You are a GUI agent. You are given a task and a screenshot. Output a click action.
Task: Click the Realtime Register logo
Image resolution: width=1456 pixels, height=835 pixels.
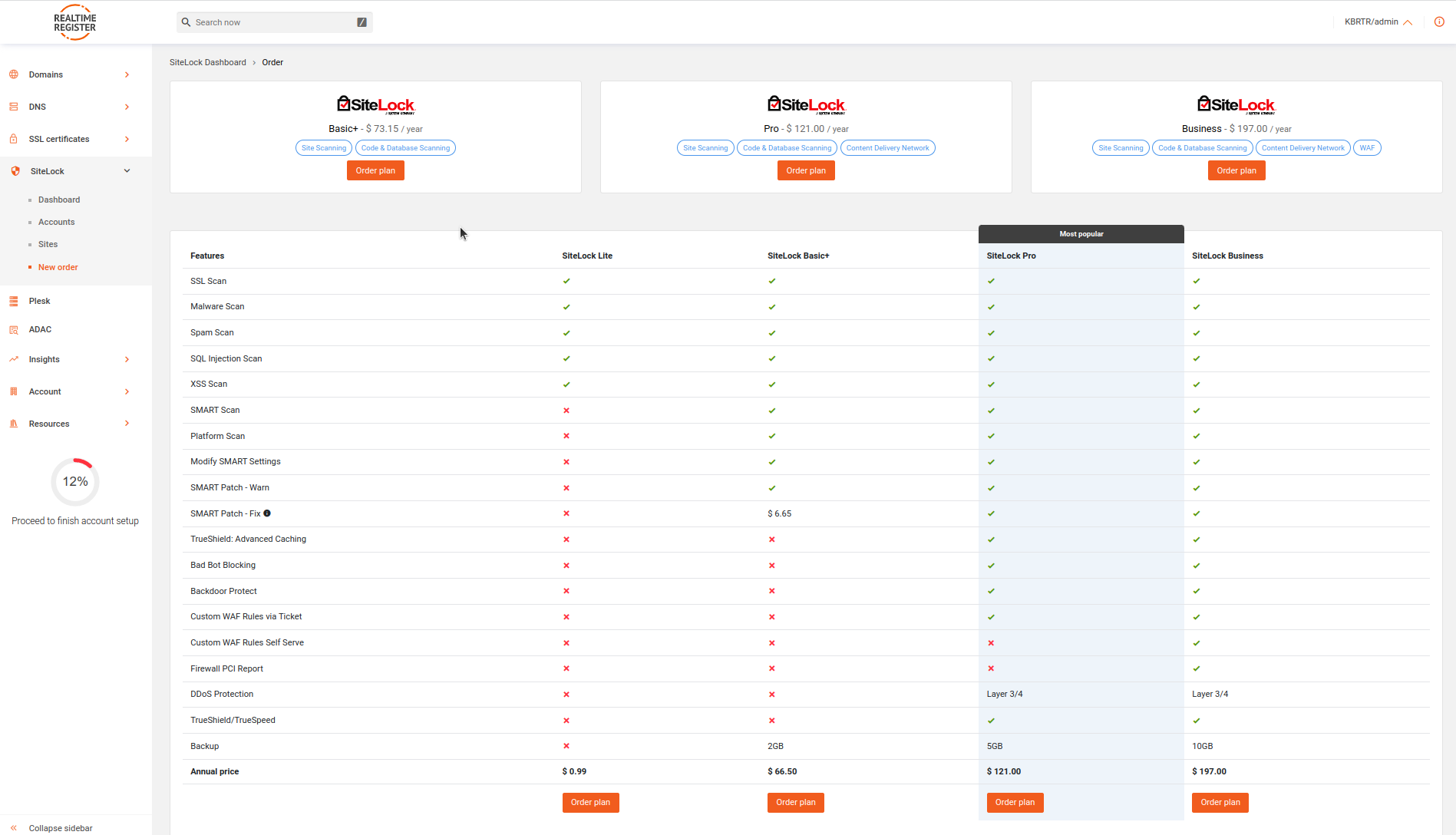[x=75, y=22]
